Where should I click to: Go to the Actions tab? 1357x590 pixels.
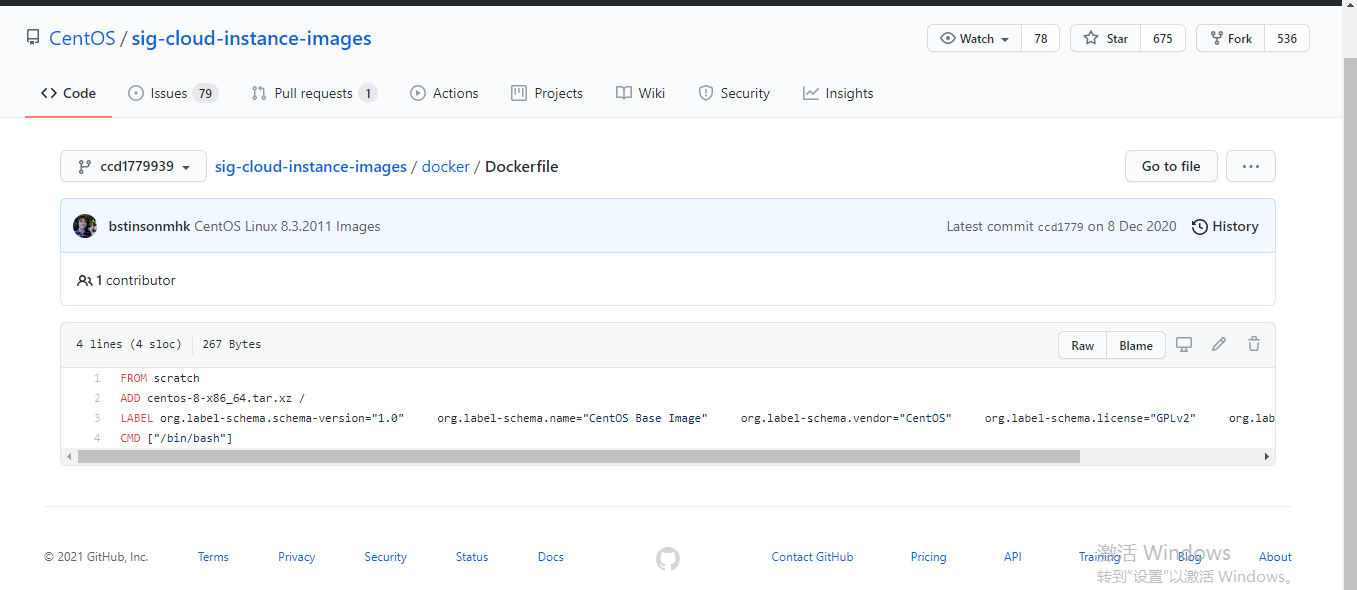pos(444,93)
